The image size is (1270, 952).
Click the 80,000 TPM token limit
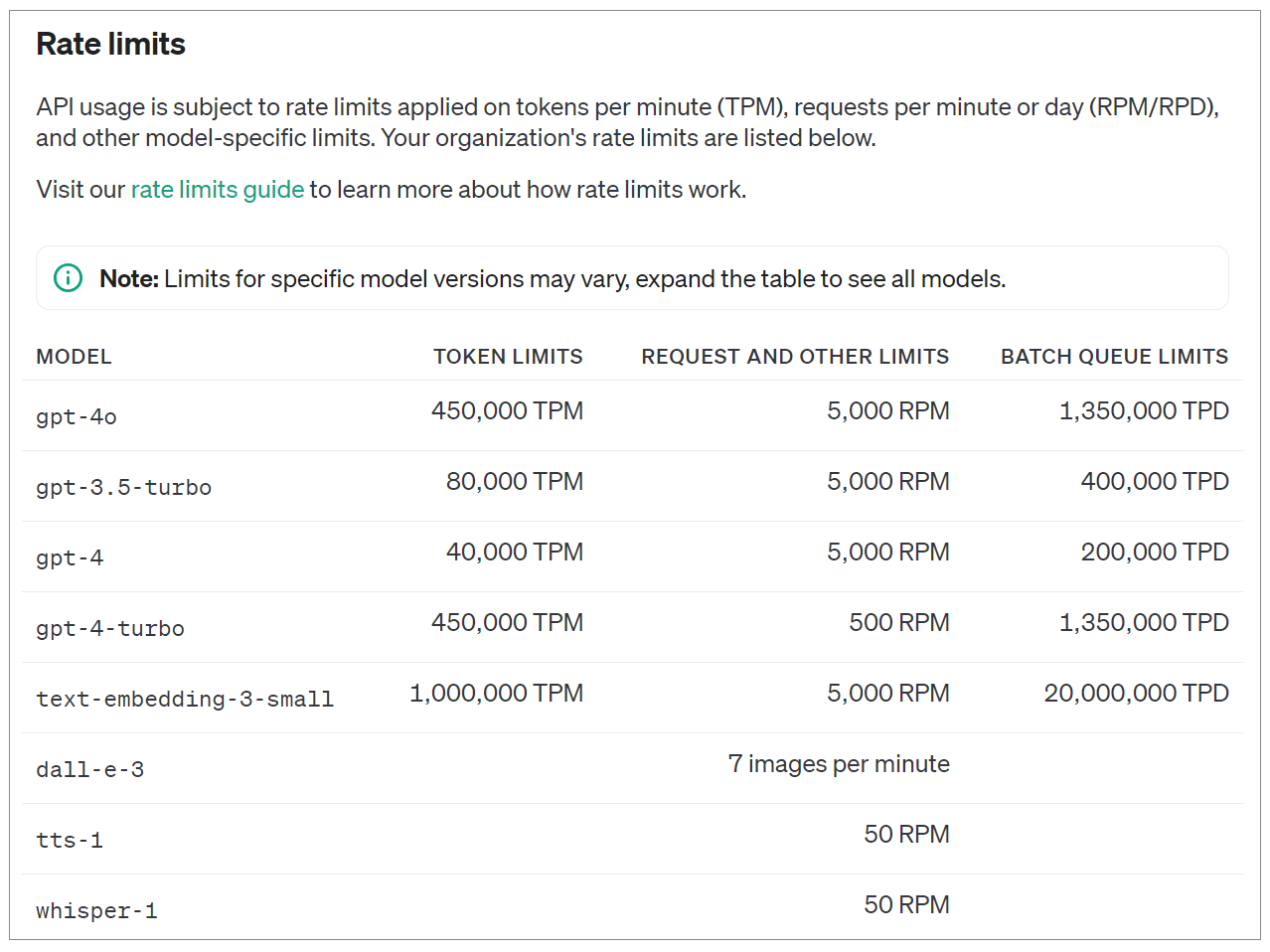pos(514,482)
